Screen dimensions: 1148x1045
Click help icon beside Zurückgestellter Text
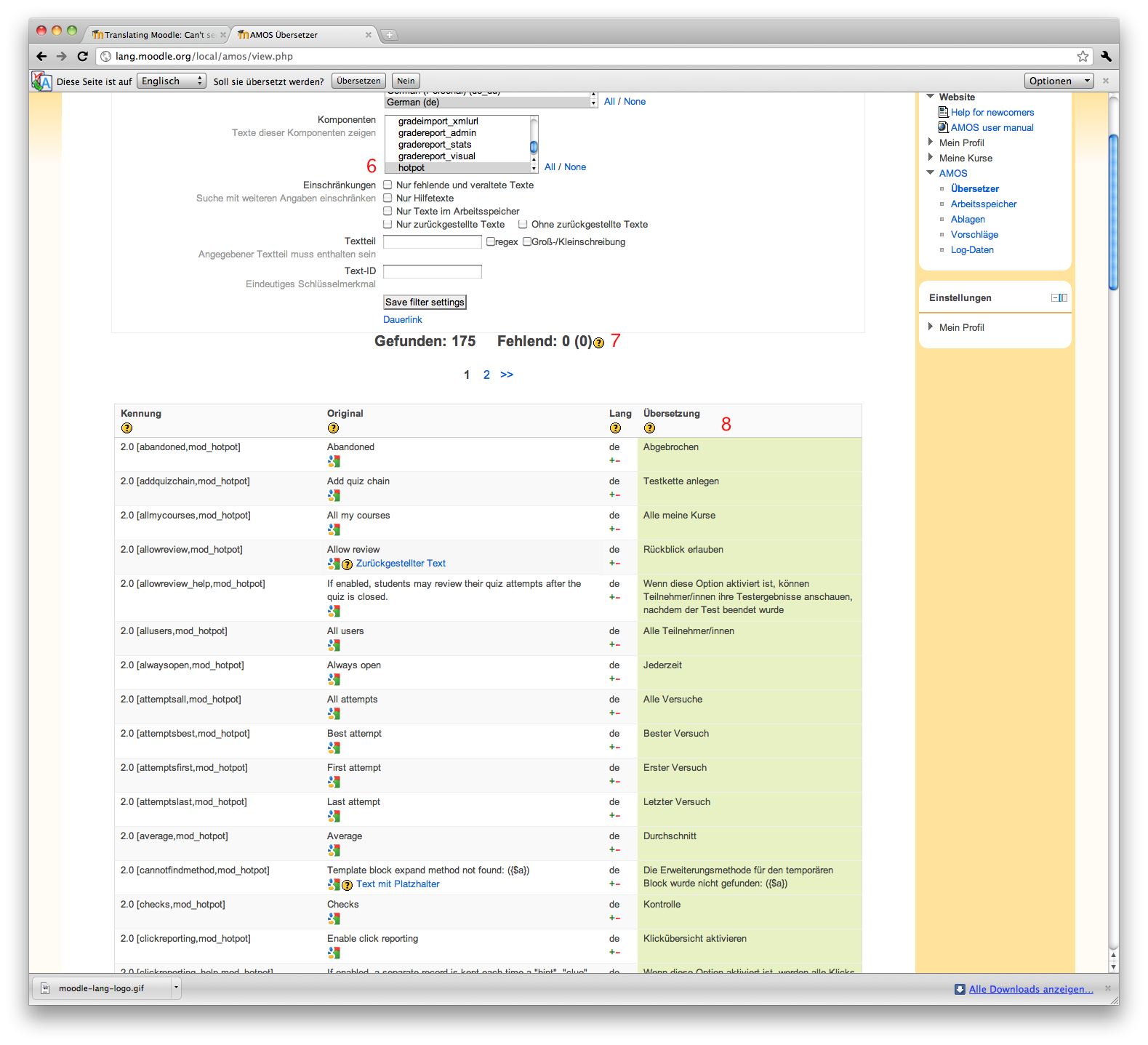(348, 564)
